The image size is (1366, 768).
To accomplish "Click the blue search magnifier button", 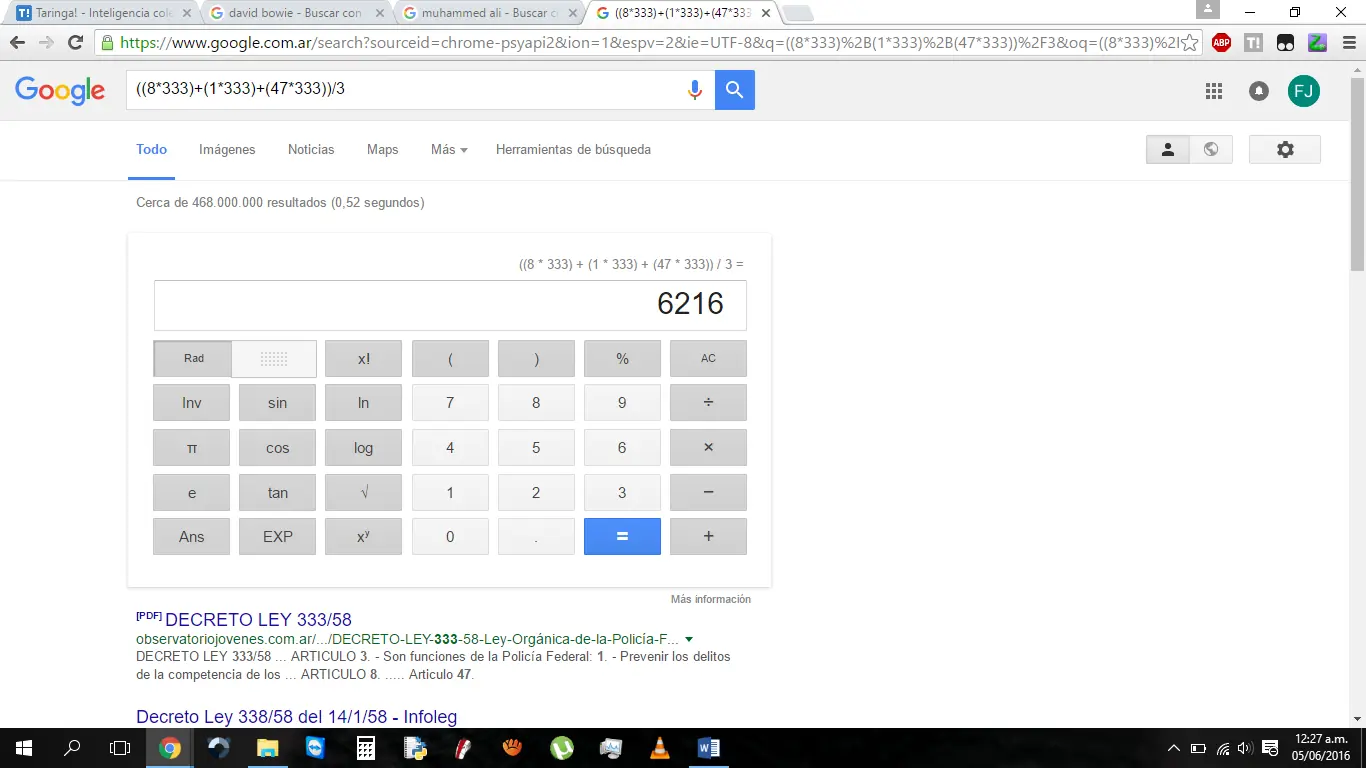I will click(x=735, y=90).
